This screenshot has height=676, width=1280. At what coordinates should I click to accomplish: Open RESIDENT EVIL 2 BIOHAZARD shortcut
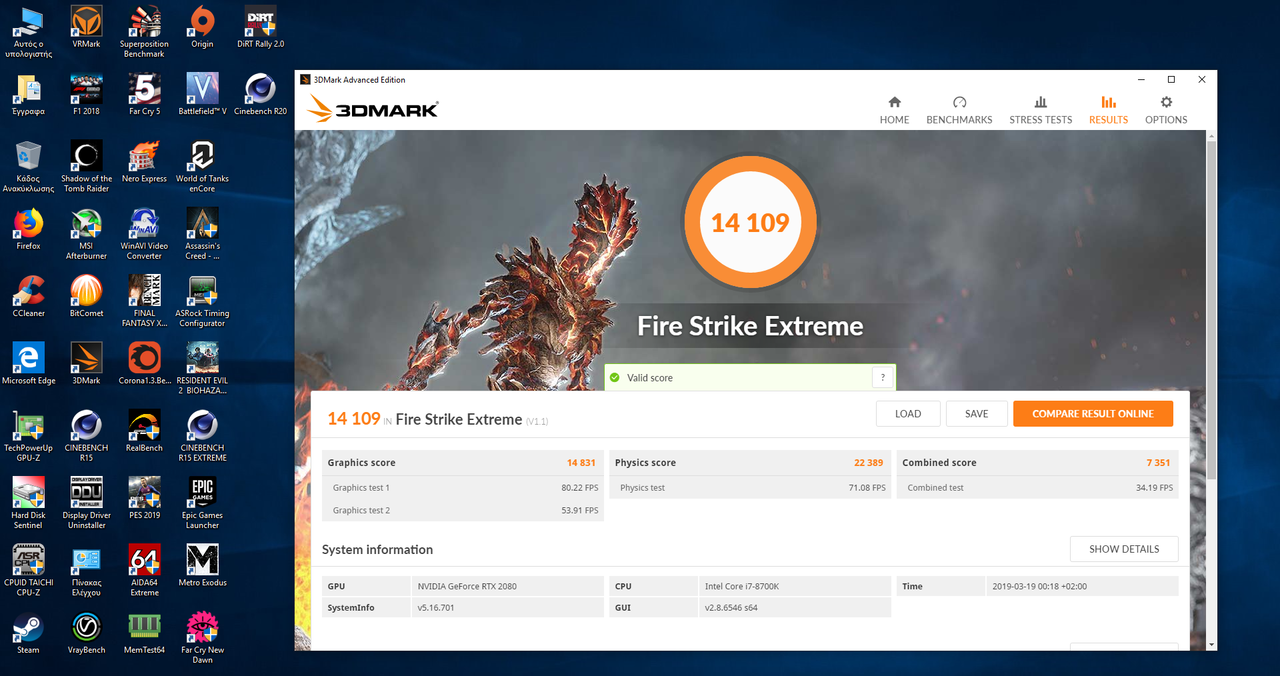(202, 368)
